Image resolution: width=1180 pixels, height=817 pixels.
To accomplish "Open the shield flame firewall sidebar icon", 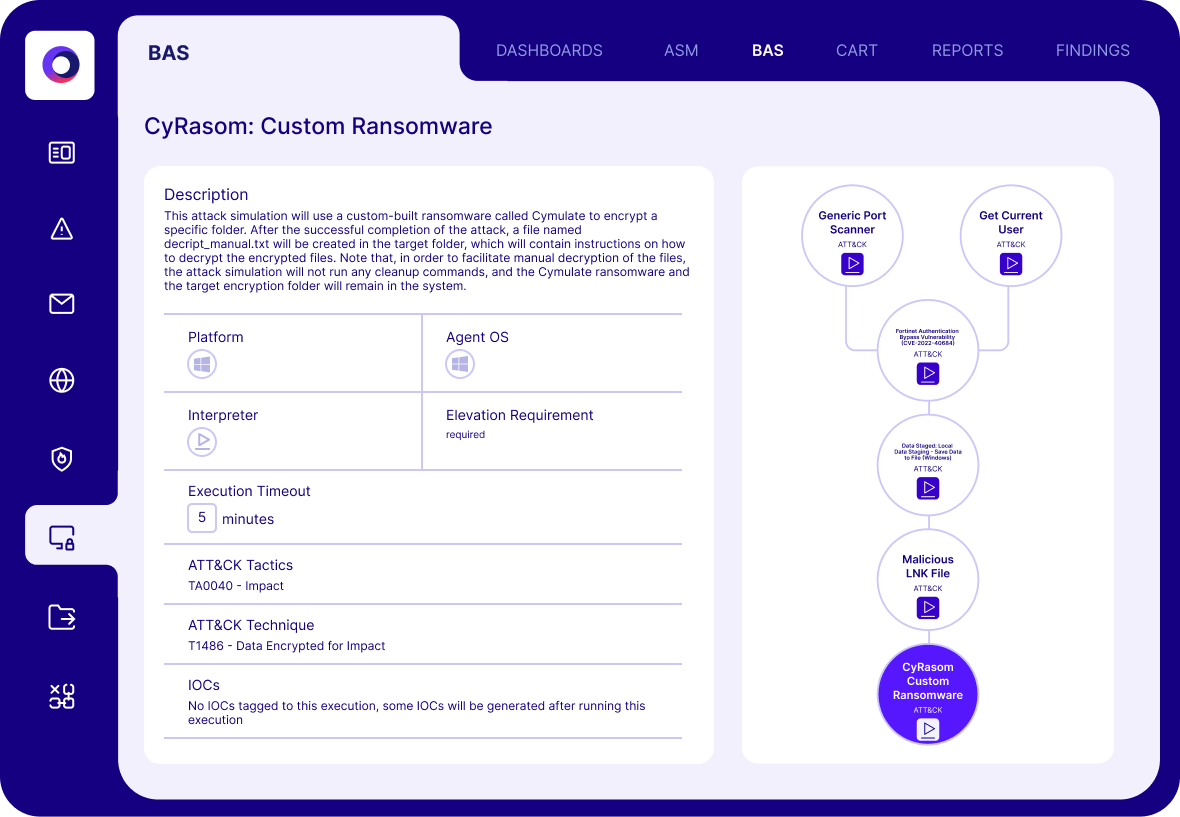I will (x=62, y=459).
